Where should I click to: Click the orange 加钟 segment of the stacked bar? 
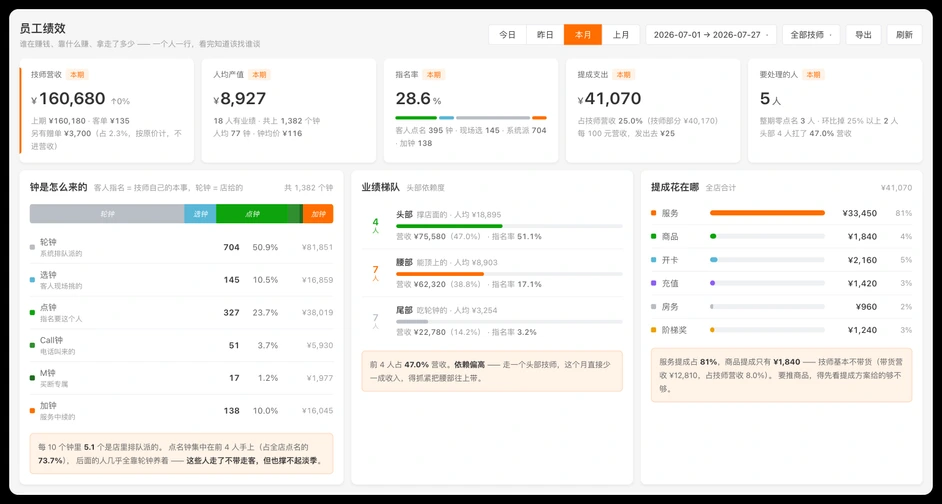click(x=318, y=214)
